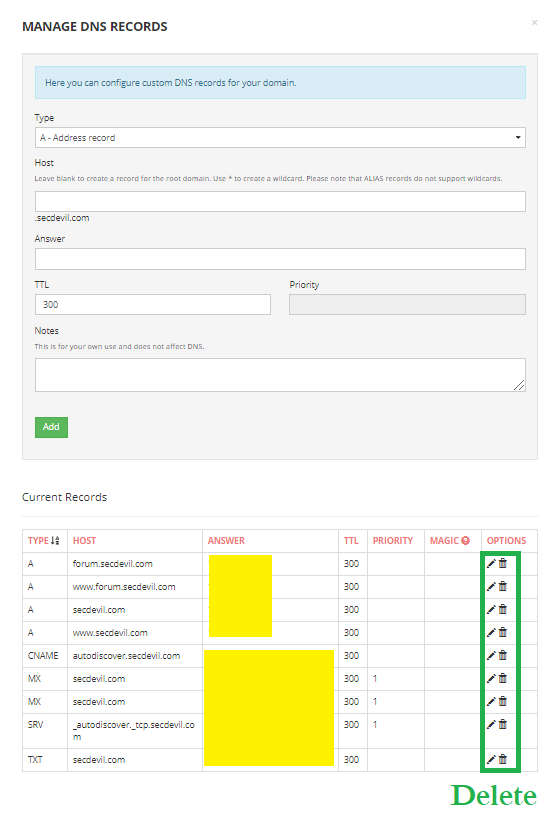Delete the TXT secdevil.com record
559x815 pixels.
(503, 759)
